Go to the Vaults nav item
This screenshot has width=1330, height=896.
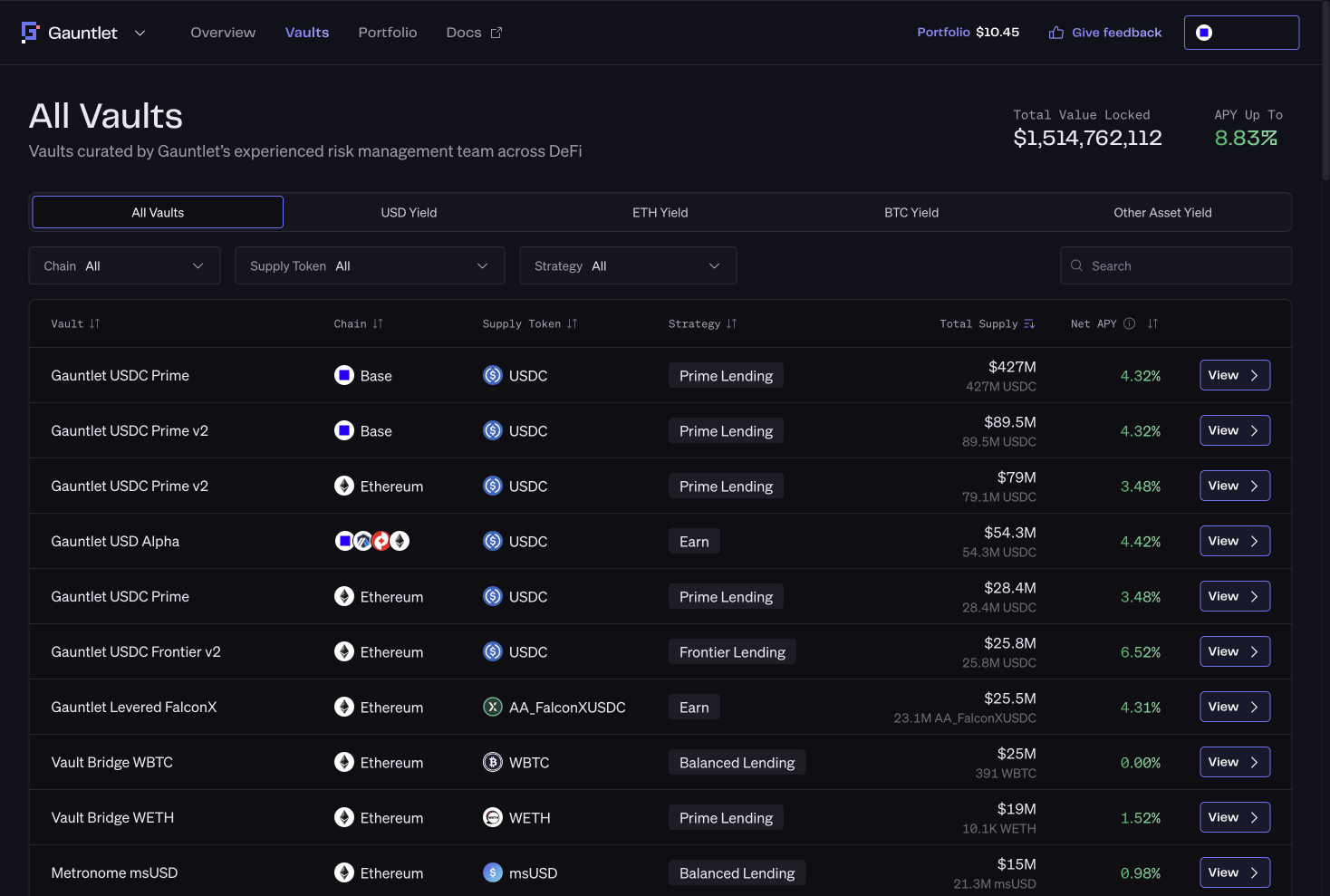point(307,33)
